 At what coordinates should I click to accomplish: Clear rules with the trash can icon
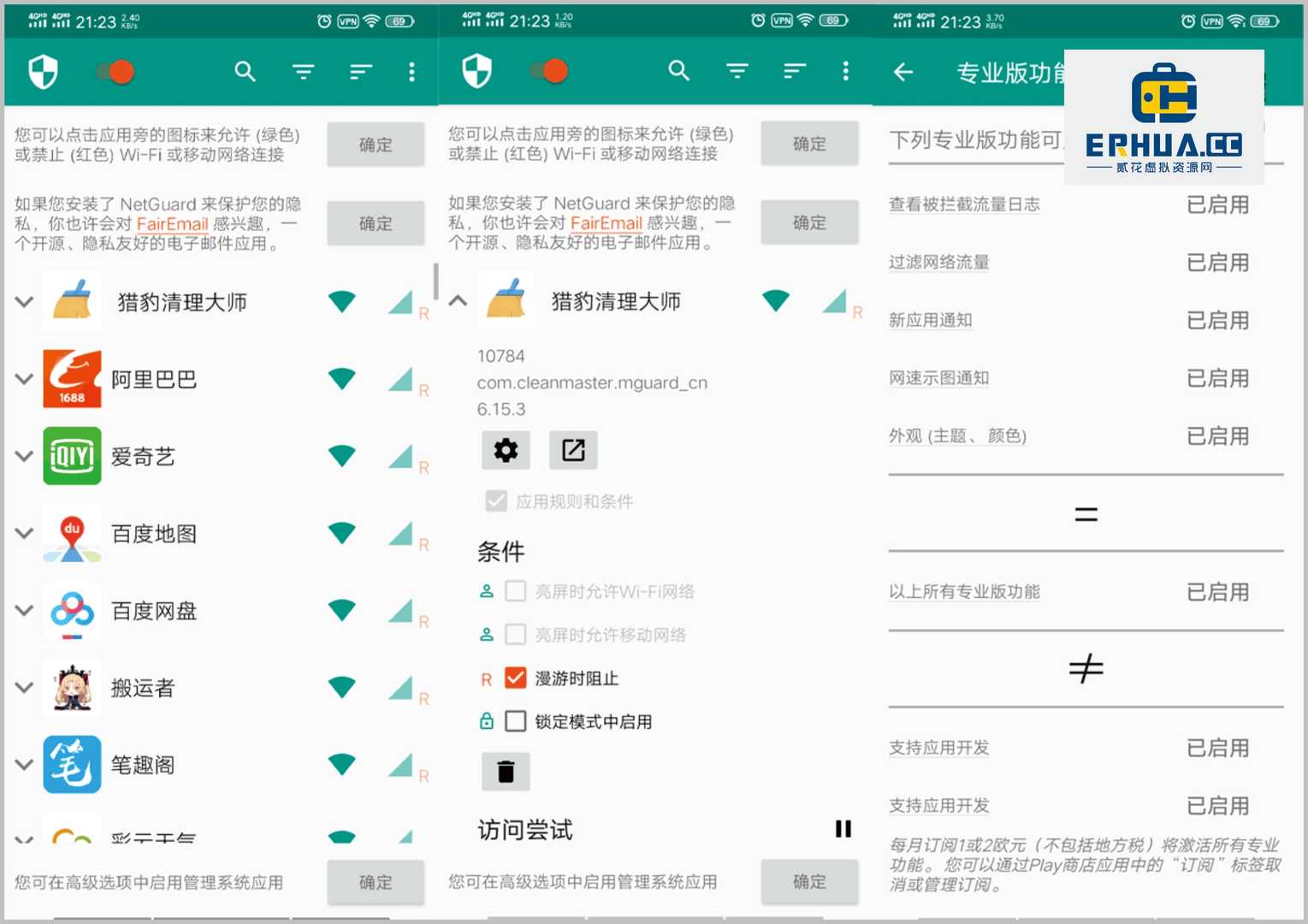(506, 772)
